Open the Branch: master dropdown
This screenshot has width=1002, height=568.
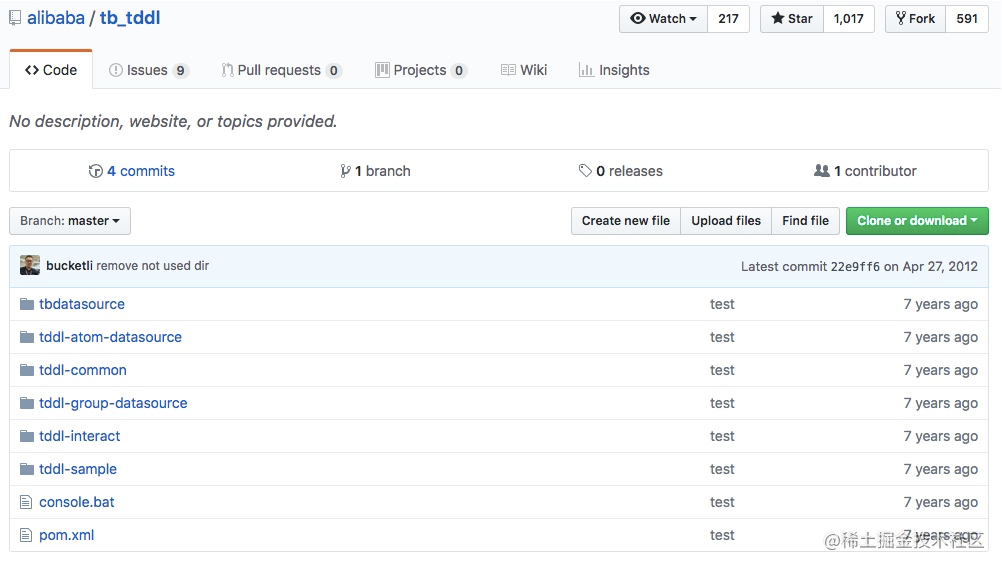click(x=70, y=220)
